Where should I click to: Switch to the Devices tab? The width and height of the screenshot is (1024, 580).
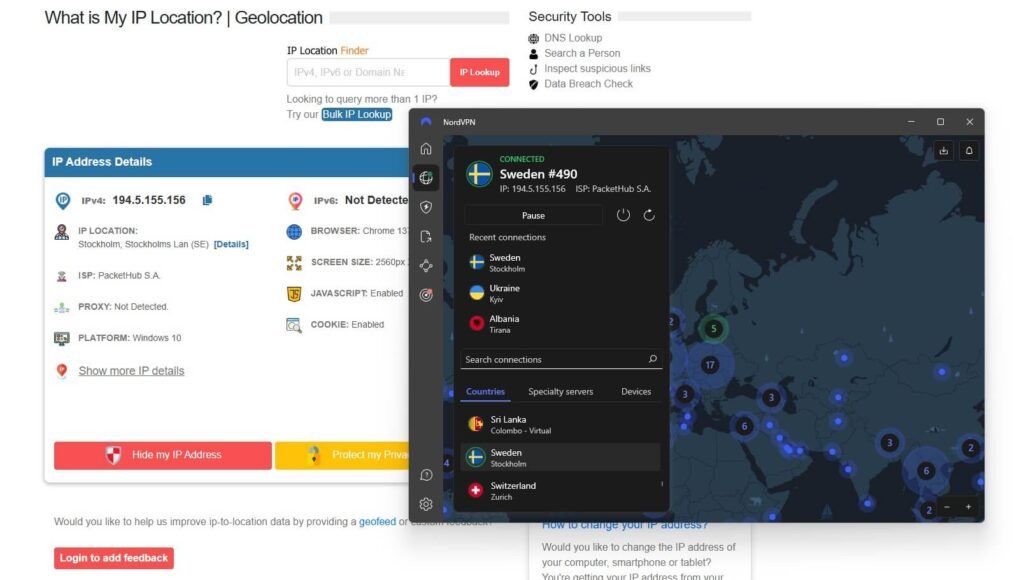pyautogui.click(x=636, y=391)
